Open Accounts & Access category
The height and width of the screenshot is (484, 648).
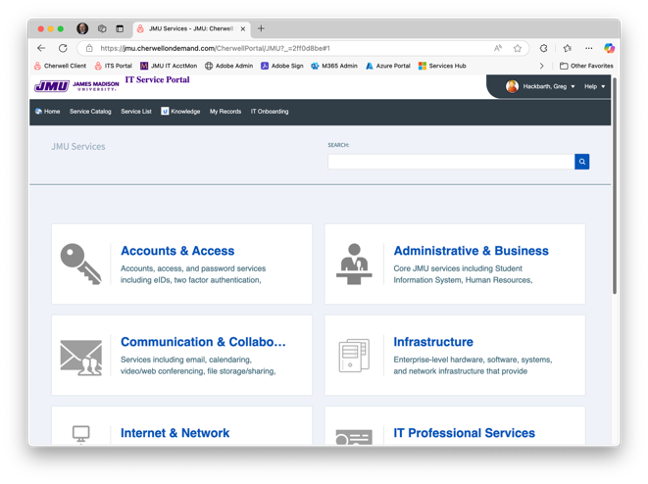coord(178,251)
